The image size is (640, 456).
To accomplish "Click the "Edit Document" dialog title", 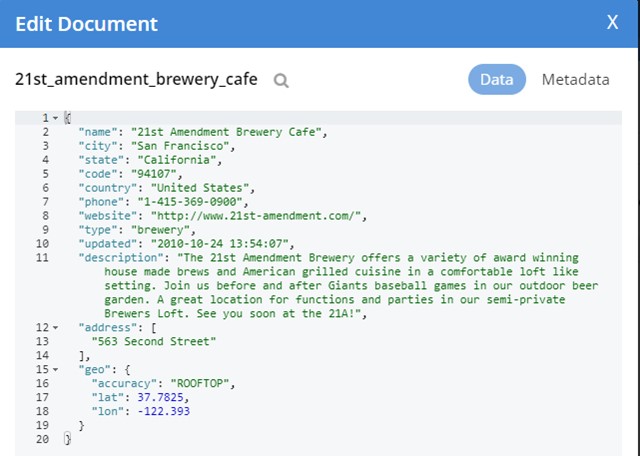I will coord(87,24).
